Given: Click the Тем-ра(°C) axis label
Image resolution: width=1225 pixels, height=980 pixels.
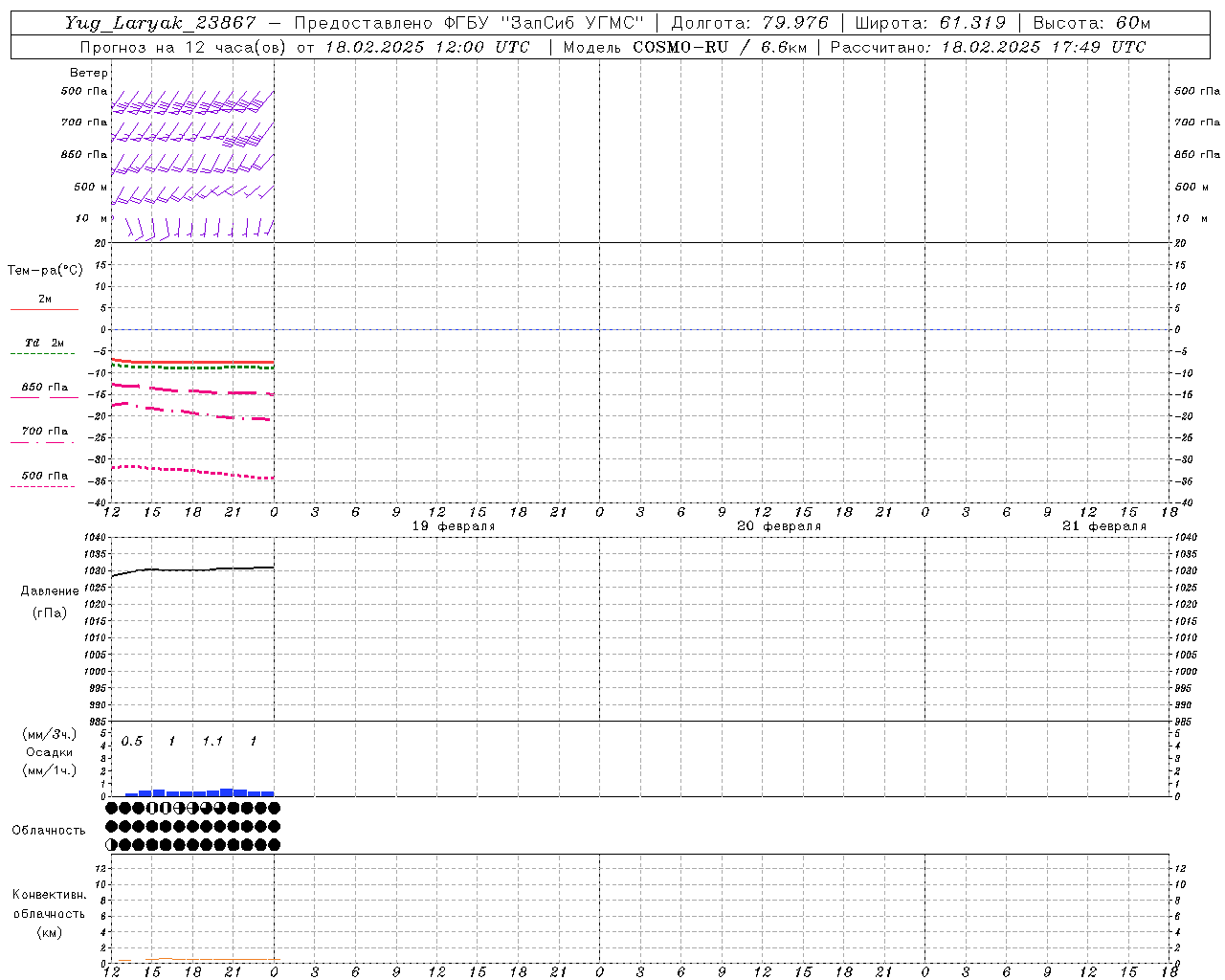Looking at the screenshot, I should [x=45, y=271].
